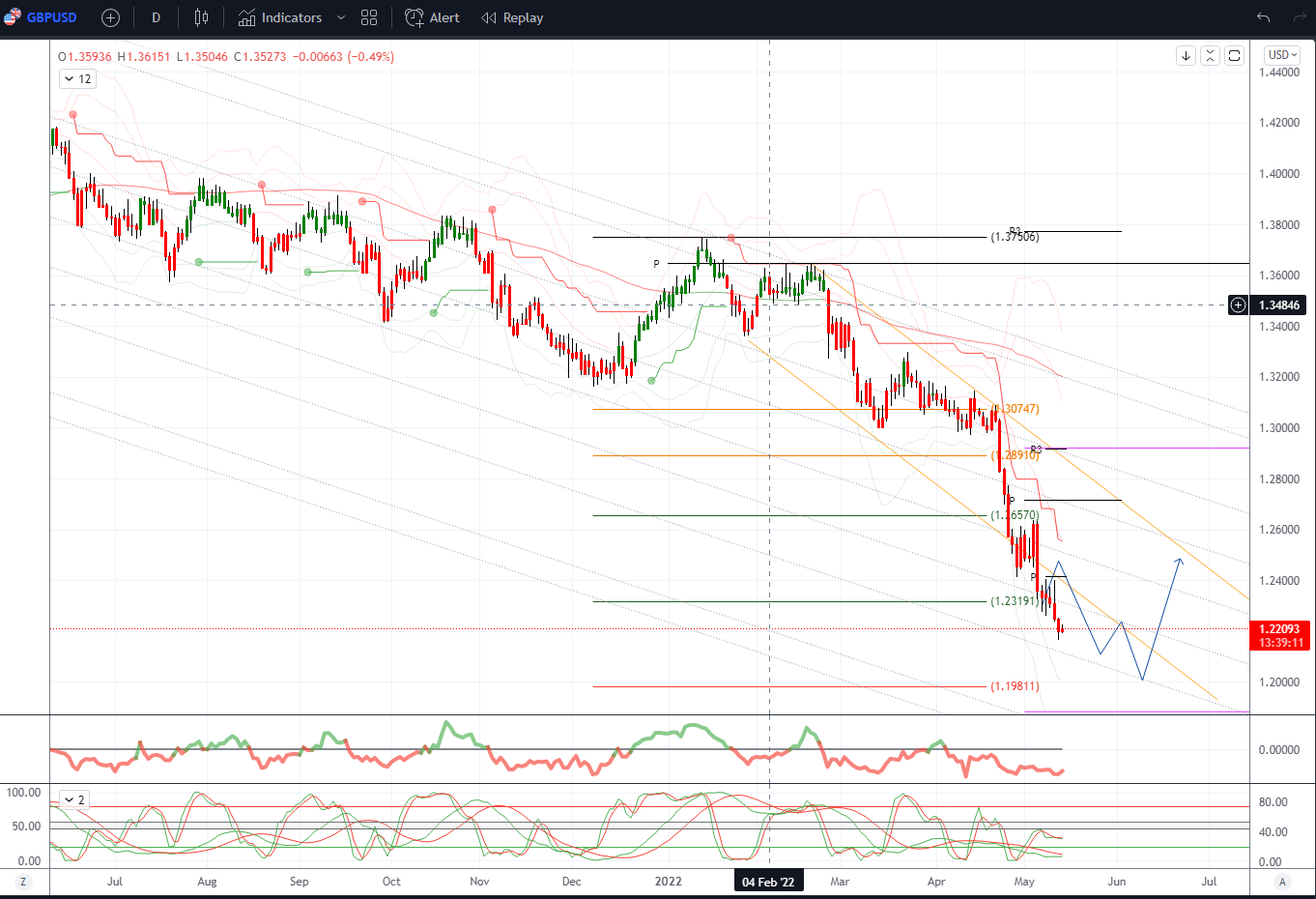Screen dimensions: 1316x899
Task: Click the 2022 label on the time axis
Action: click(x=668, y=882)
